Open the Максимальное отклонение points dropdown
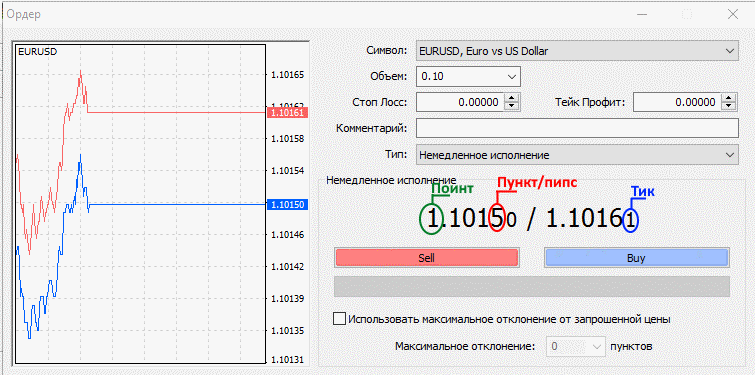This screenshot has height=375, width=755. click(x=575, y=346)
